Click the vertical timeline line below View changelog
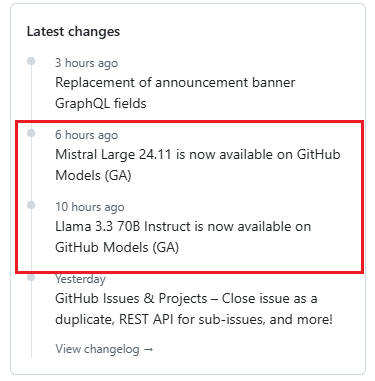The image size is (375, 381). [31, 353]
